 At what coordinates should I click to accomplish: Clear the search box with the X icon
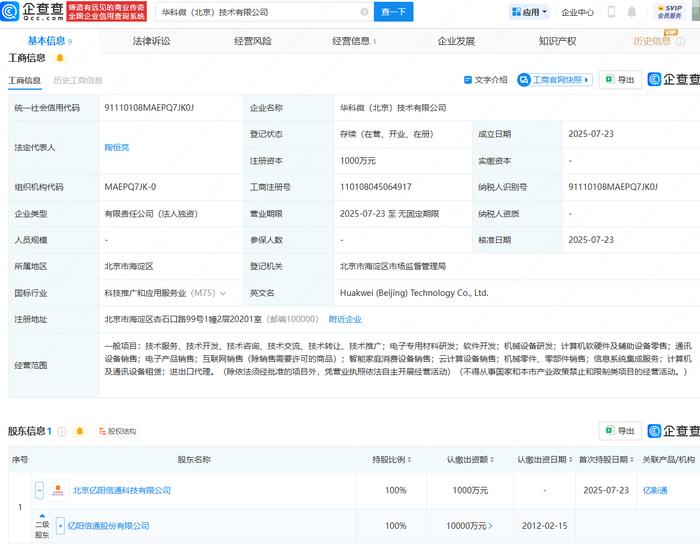pyautogui.click(x=364, y=12)
